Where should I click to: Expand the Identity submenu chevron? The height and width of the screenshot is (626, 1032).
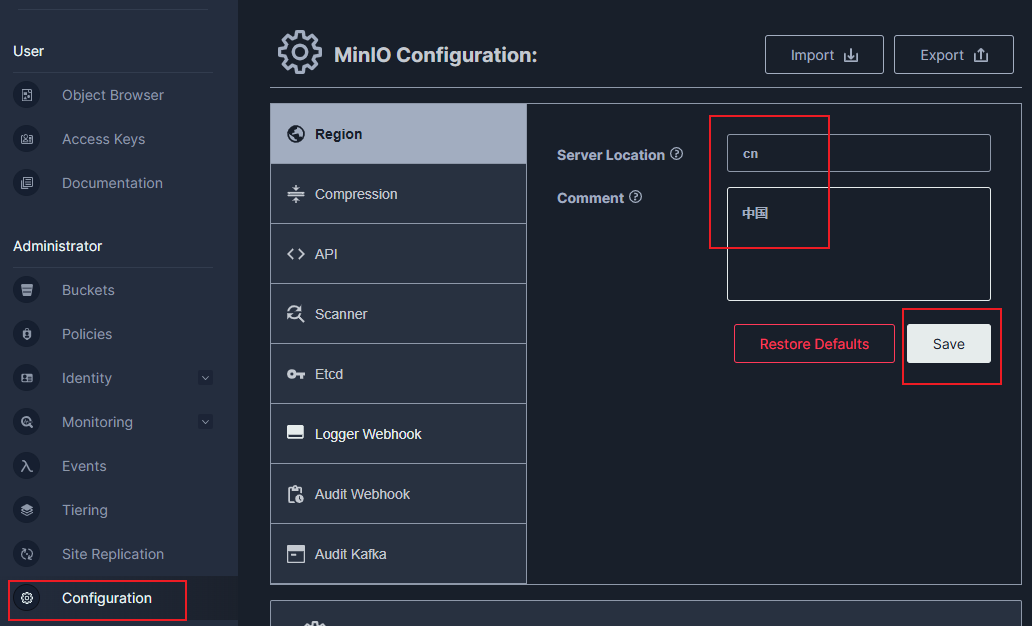[x=205, y=378]
